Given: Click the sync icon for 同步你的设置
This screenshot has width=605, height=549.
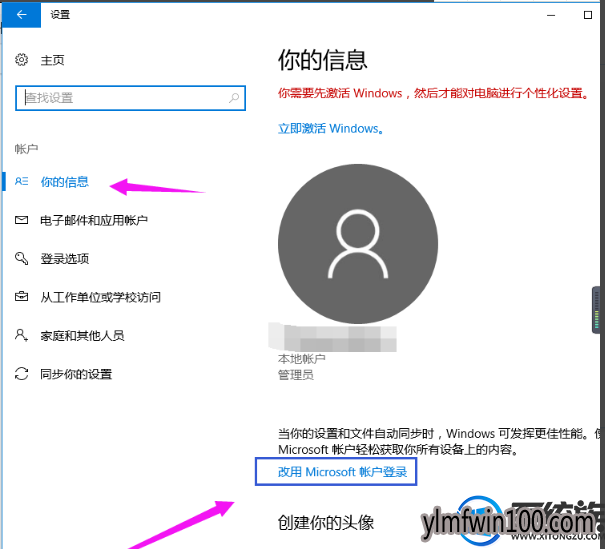Looking at the screenshot, I should (x=22, y=373).
